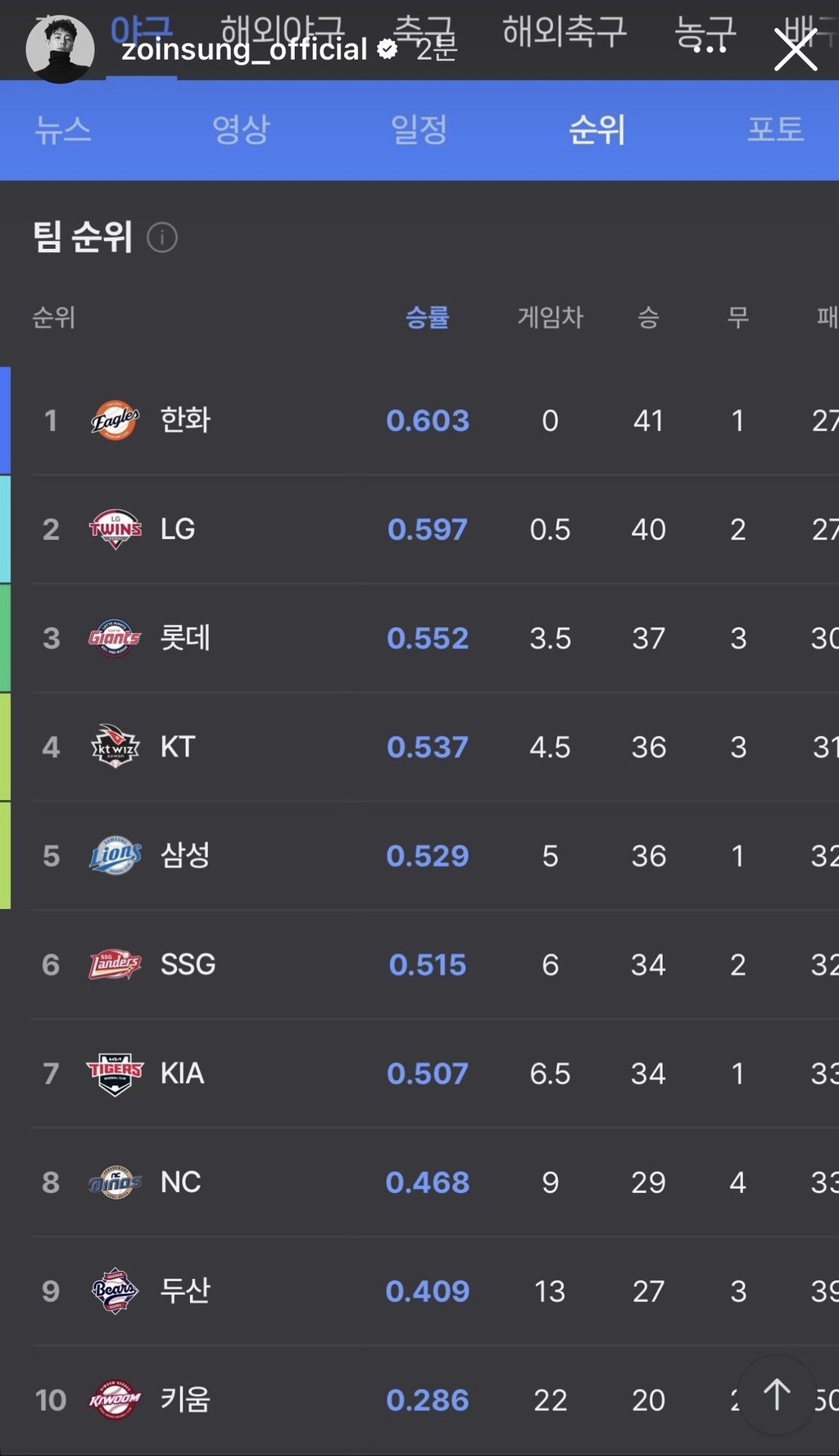Sort standings by 승률 column
The height and width of the screenshot is (1456, 839).
click(x=428, y=318)
